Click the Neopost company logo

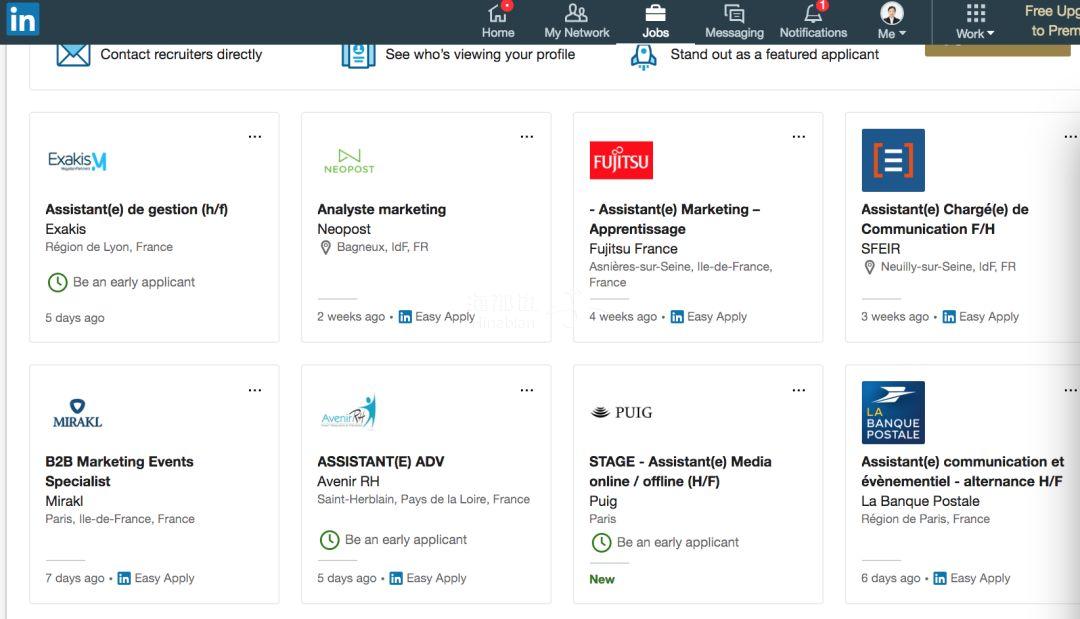(349, 161)
